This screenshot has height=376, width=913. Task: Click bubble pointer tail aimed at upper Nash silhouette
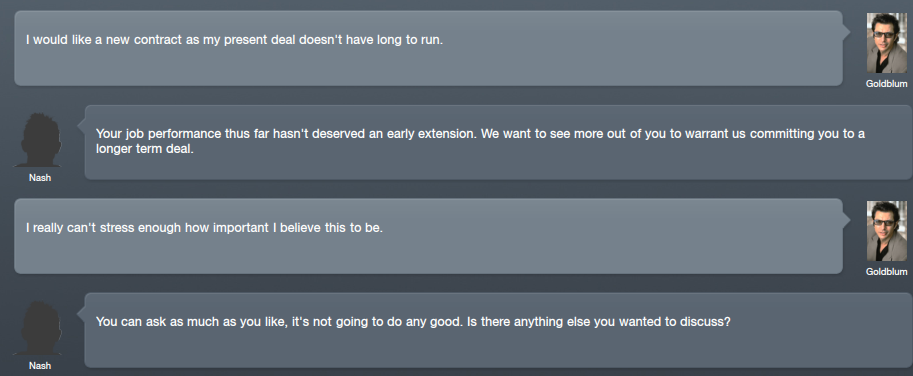[x=81, y=126]
